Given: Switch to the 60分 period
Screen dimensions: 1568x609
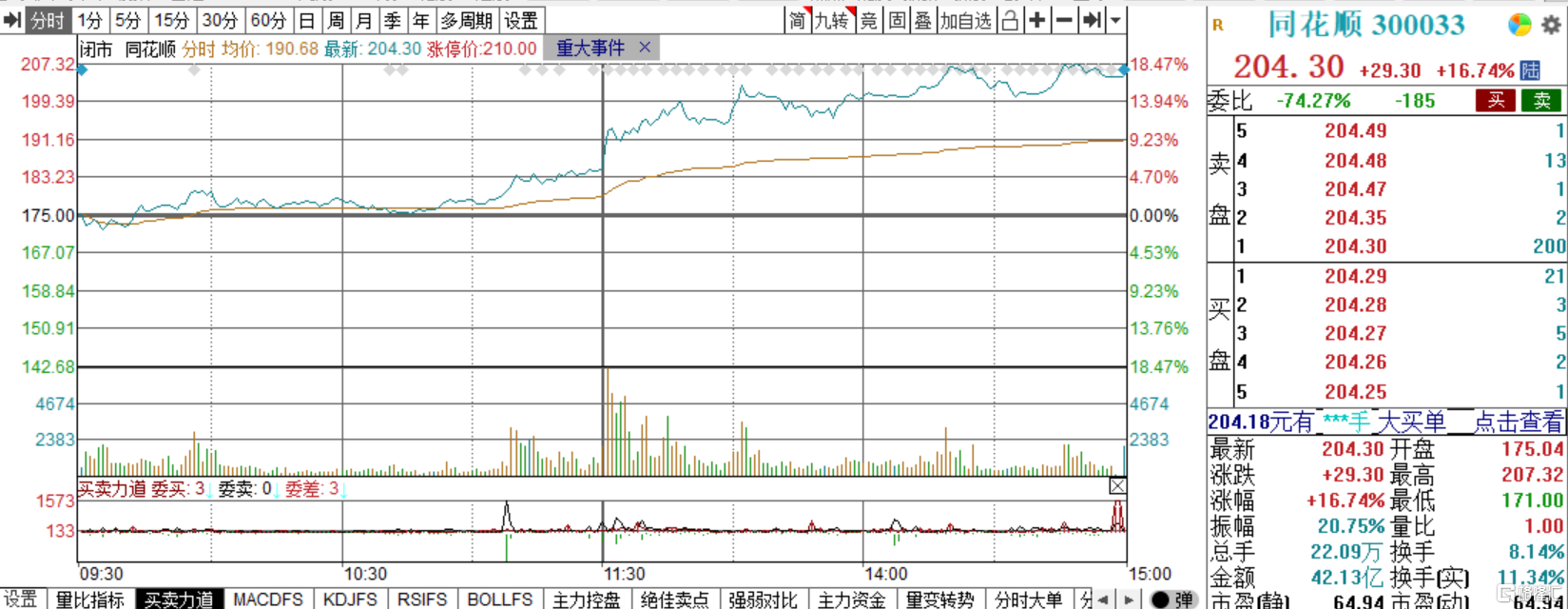Looking at the screenshot, I should (268, 20).
